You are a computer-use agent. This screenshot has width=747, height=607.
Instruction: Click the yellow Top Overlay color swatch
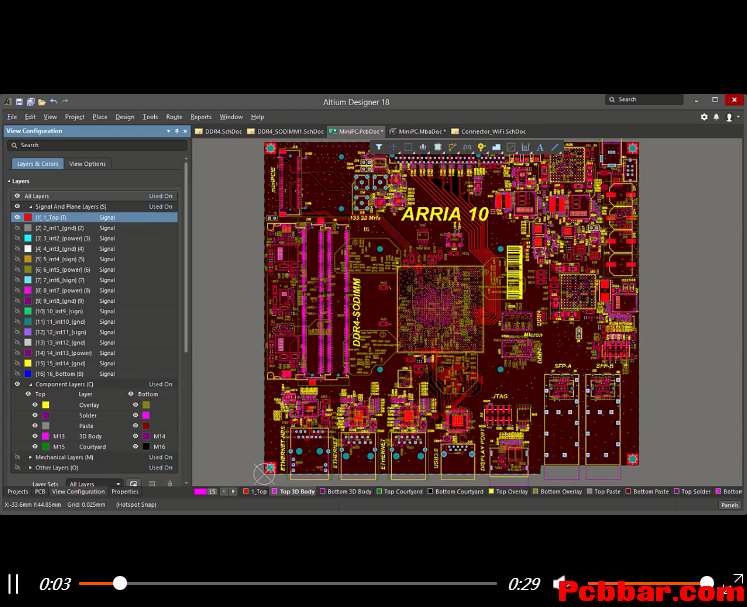(45, 405)
